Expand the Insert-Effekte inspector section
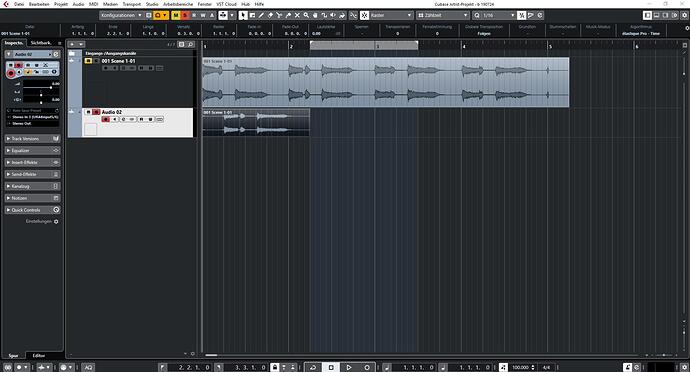The image size is (690, 372). [x=33, y=162]
